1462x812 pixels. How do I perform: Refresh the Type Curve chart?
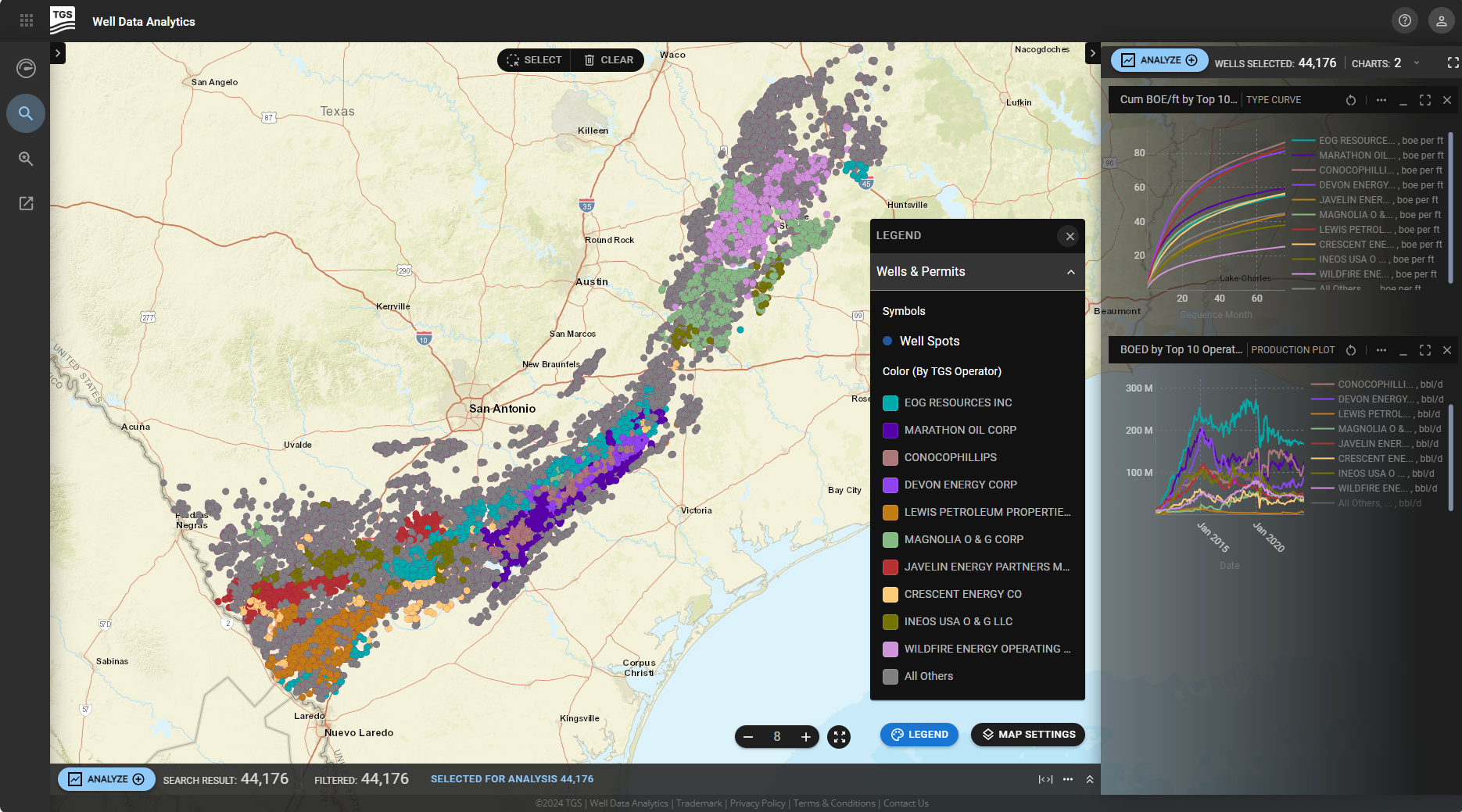click(1350, 100)
